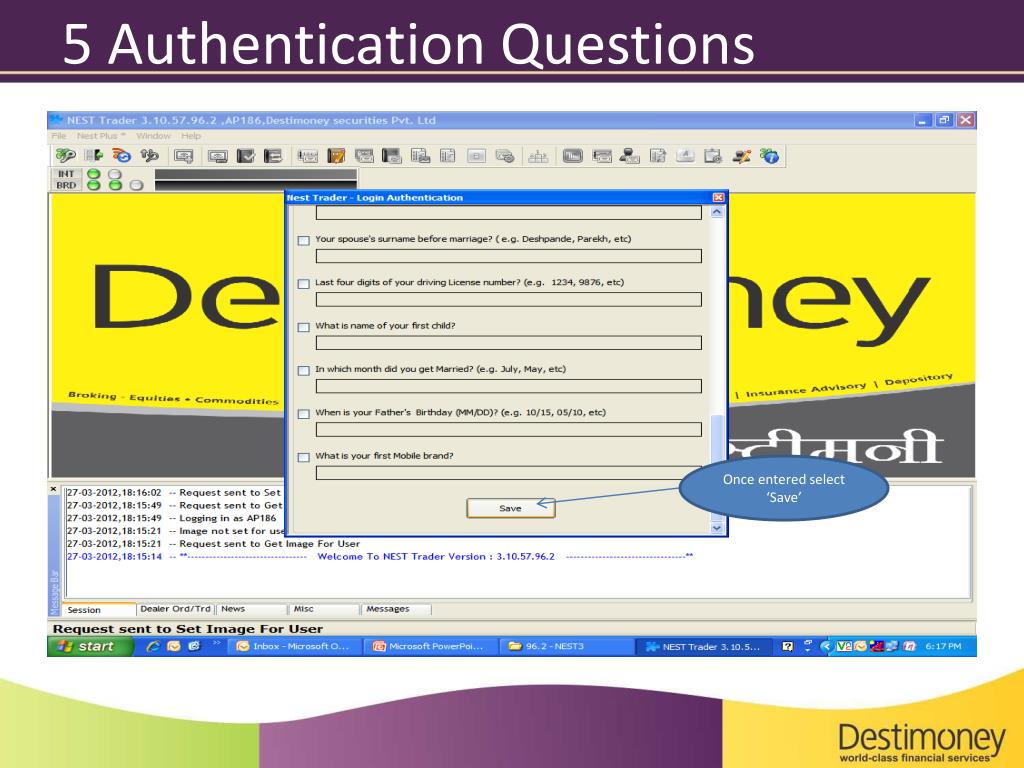Select 'Request sent to Get Image For User' line

[213, 543]
